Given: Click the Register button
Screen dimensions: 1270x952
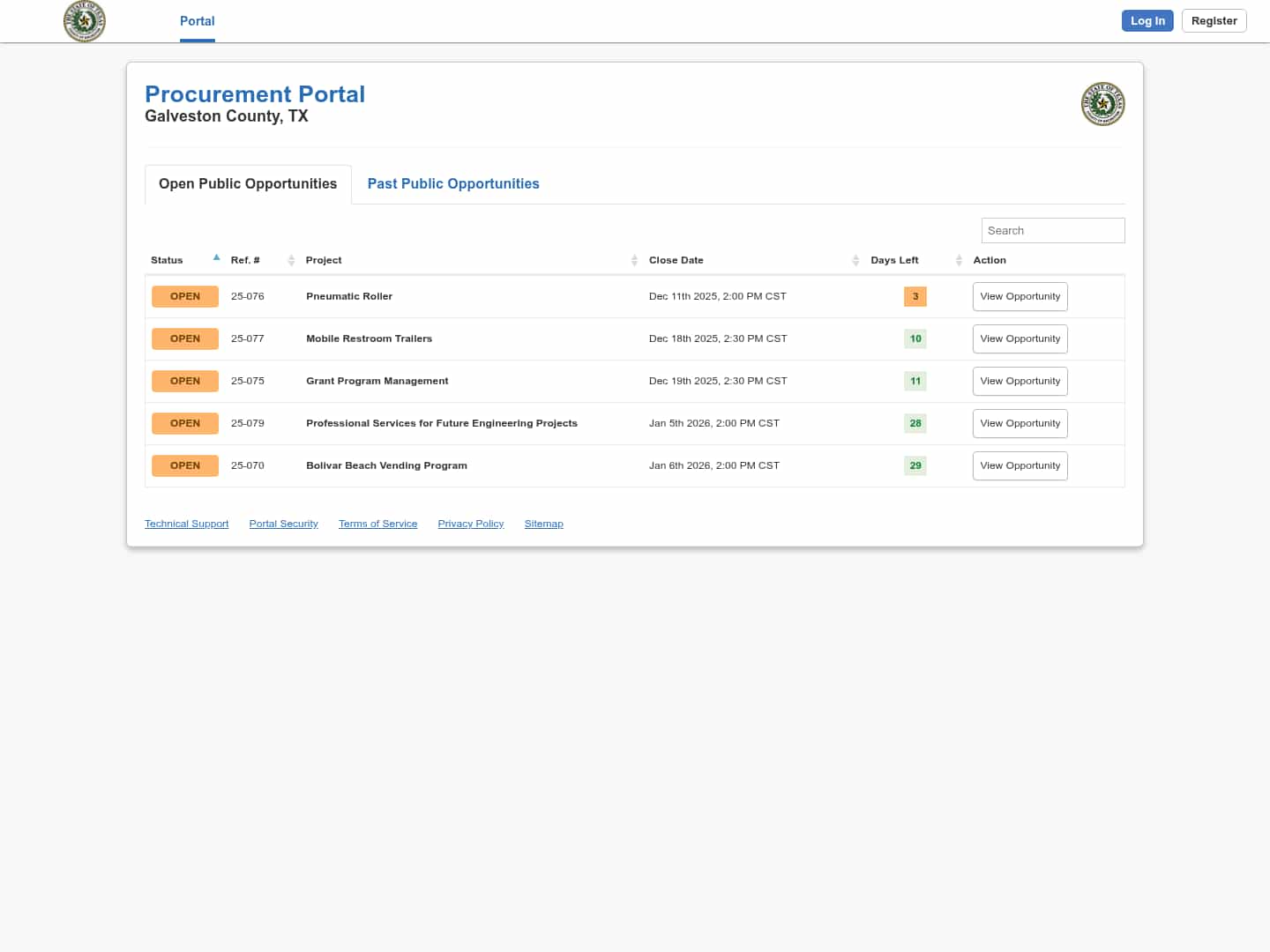Looking at the screenshot, I should pyautogui.click(x=1214, y=21).
